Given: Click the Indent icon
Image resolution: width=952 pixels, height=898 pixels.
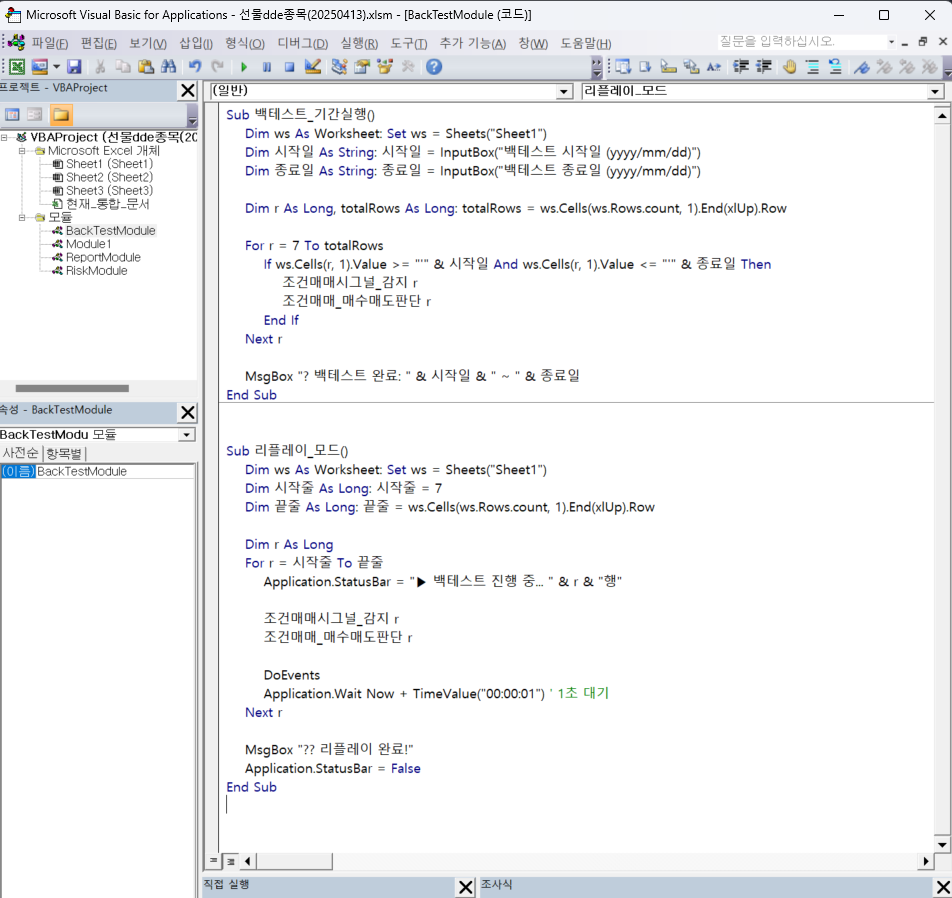Looking at the screenshot, I should coord(739,67).
